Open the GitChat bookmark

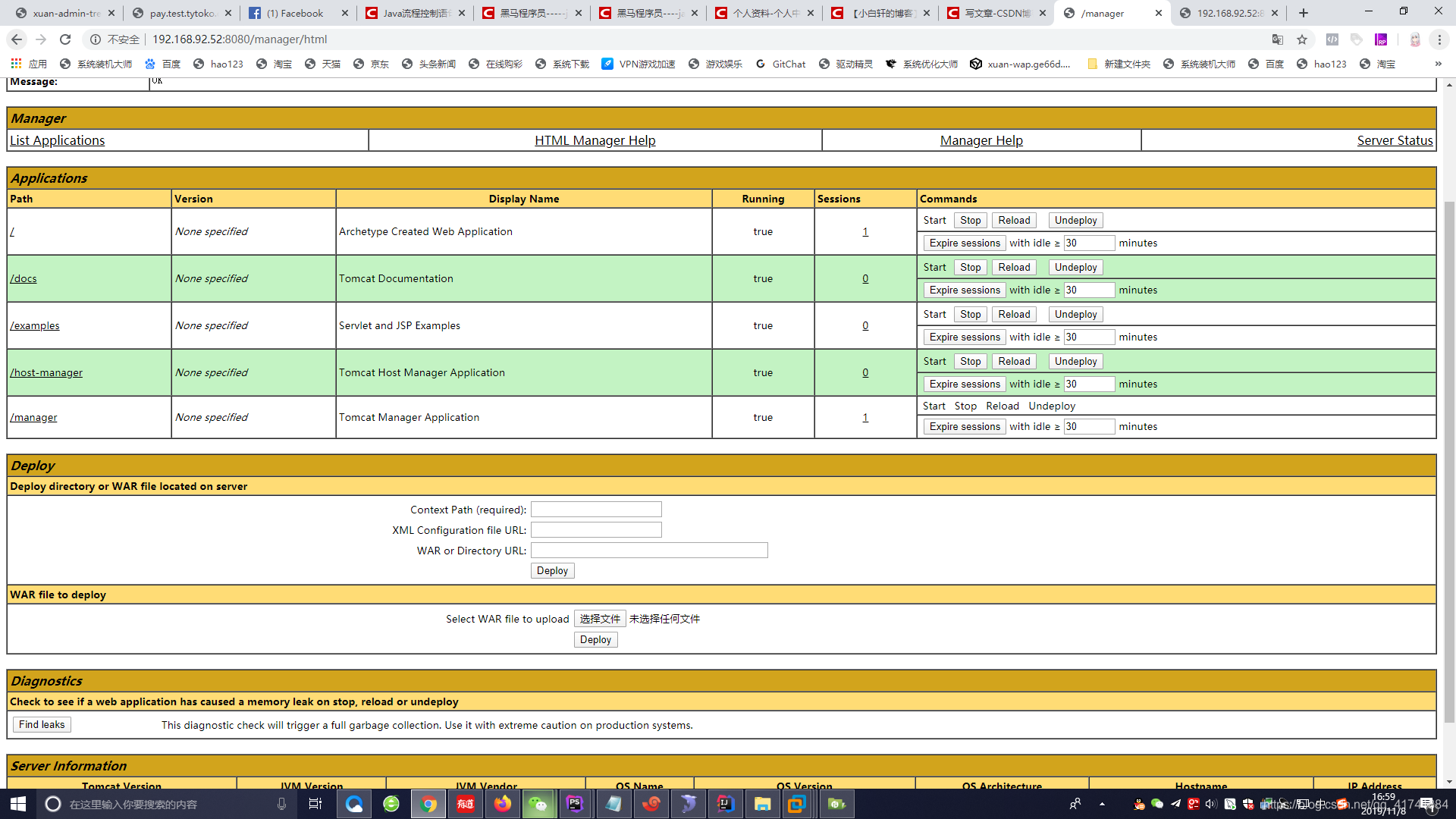780,64
